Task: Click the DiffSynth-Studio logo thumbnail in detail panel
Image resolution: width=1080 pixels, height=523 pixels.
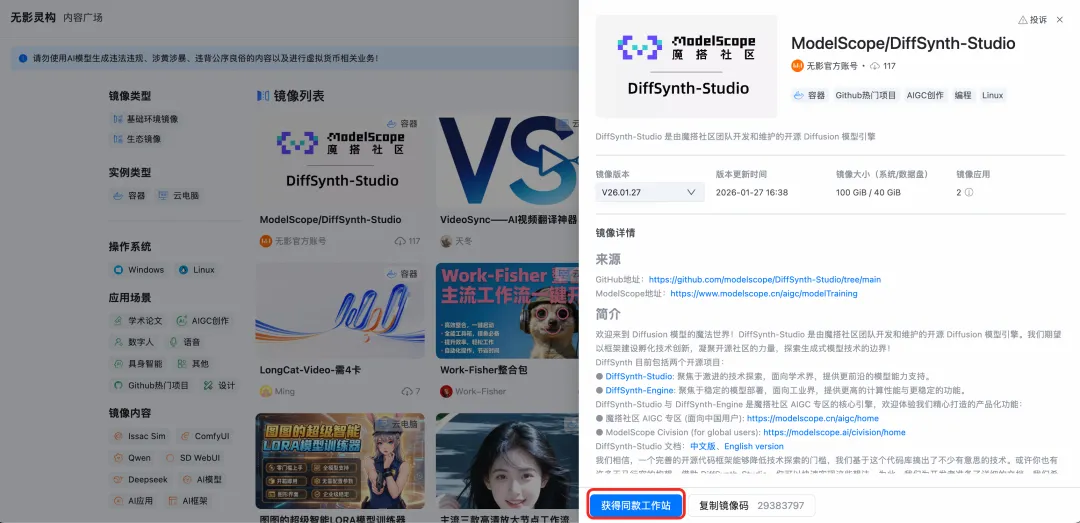Action: point(686,66)
